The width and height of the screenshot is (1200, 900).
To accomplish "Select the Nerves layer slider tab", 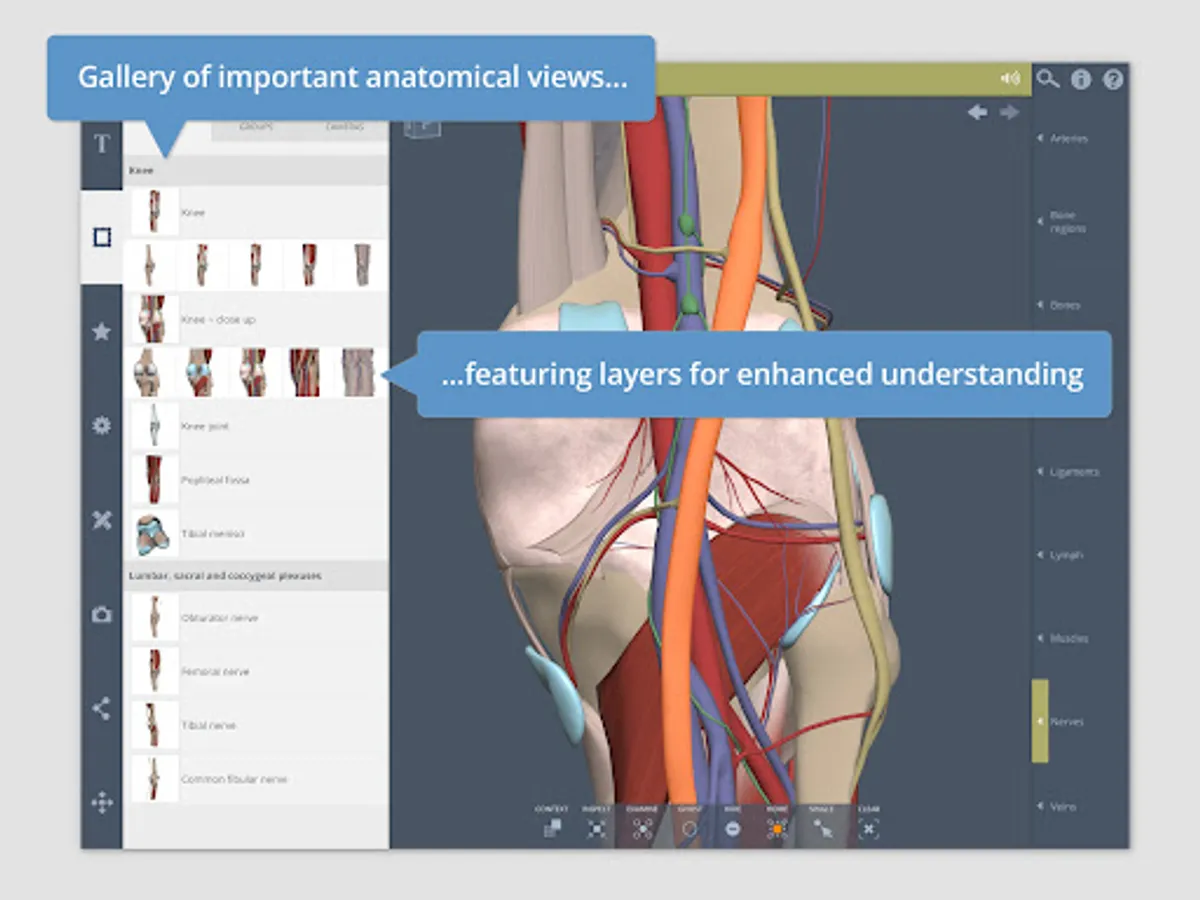I will point(1040,721).
